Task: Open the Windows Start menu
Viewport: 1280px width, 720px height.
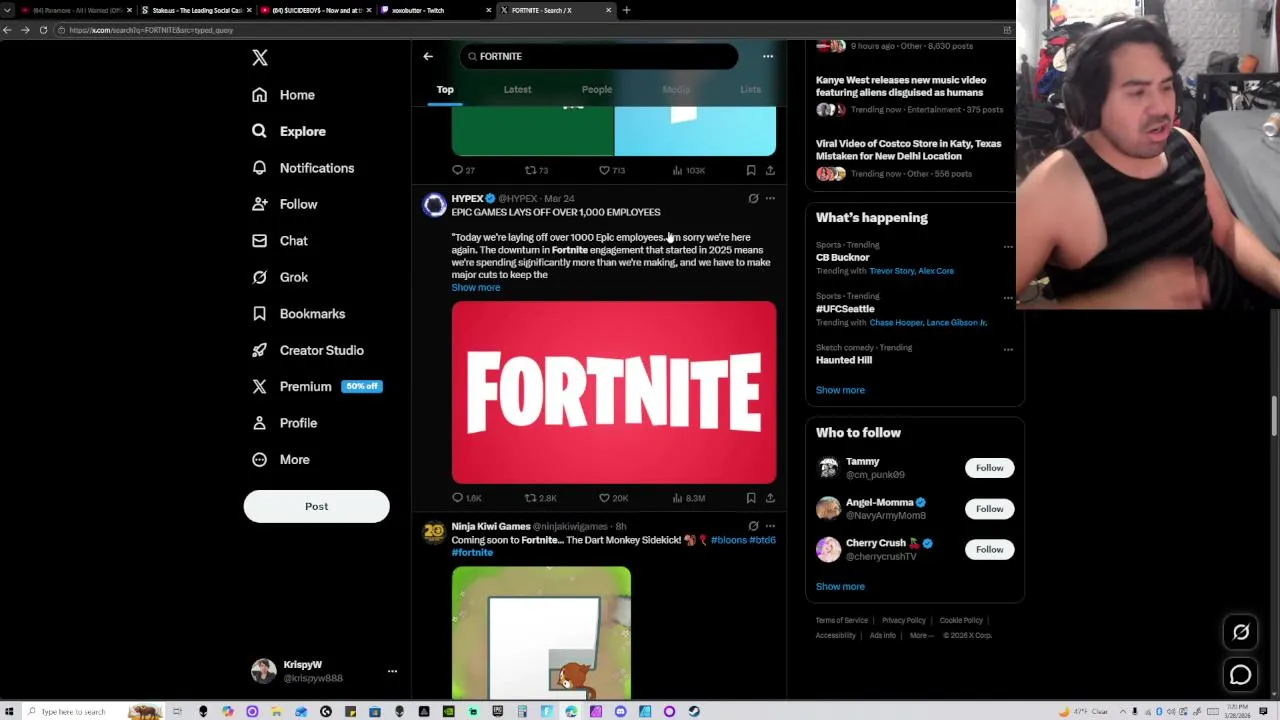Action: pos(8,712)
